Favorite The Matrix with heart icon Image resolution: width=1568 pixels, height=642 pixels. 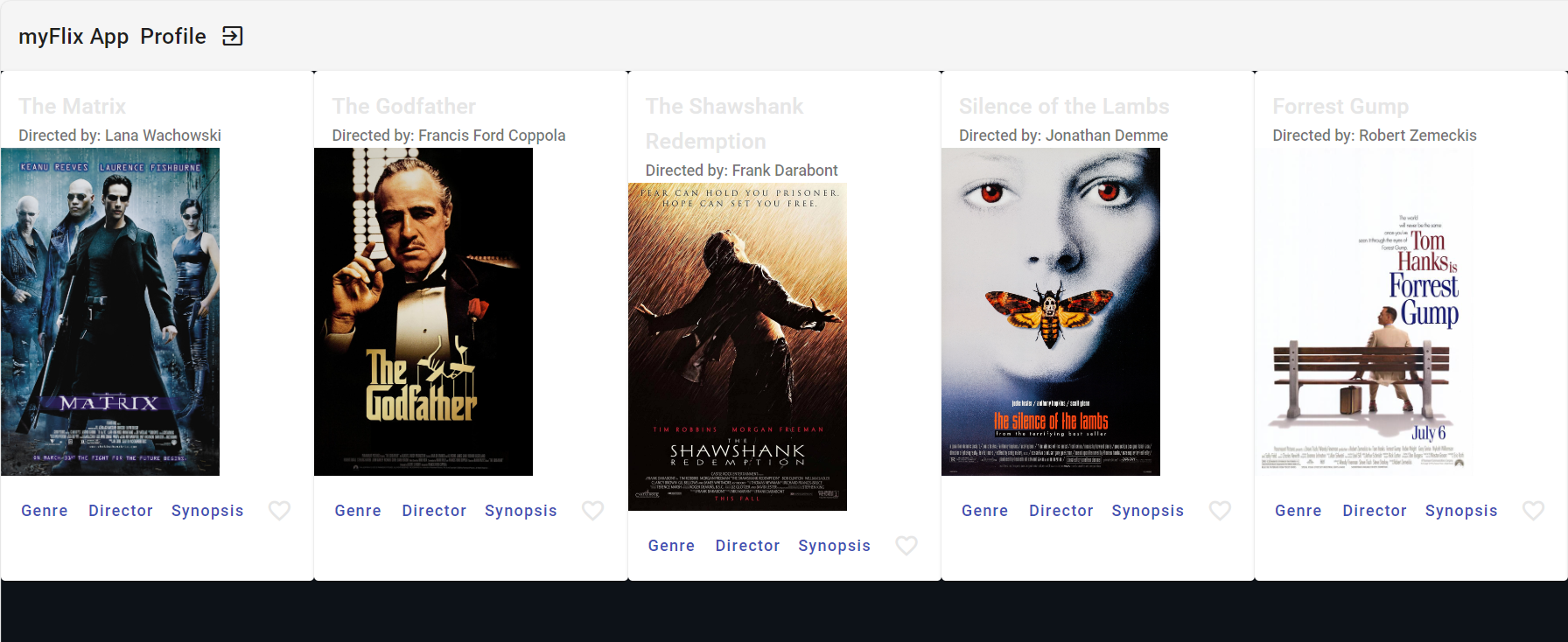(x=279, y=511)
